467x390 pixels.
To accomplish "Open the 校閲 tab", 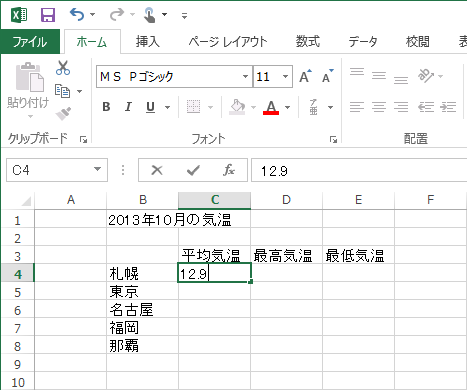I will (417, 42).
